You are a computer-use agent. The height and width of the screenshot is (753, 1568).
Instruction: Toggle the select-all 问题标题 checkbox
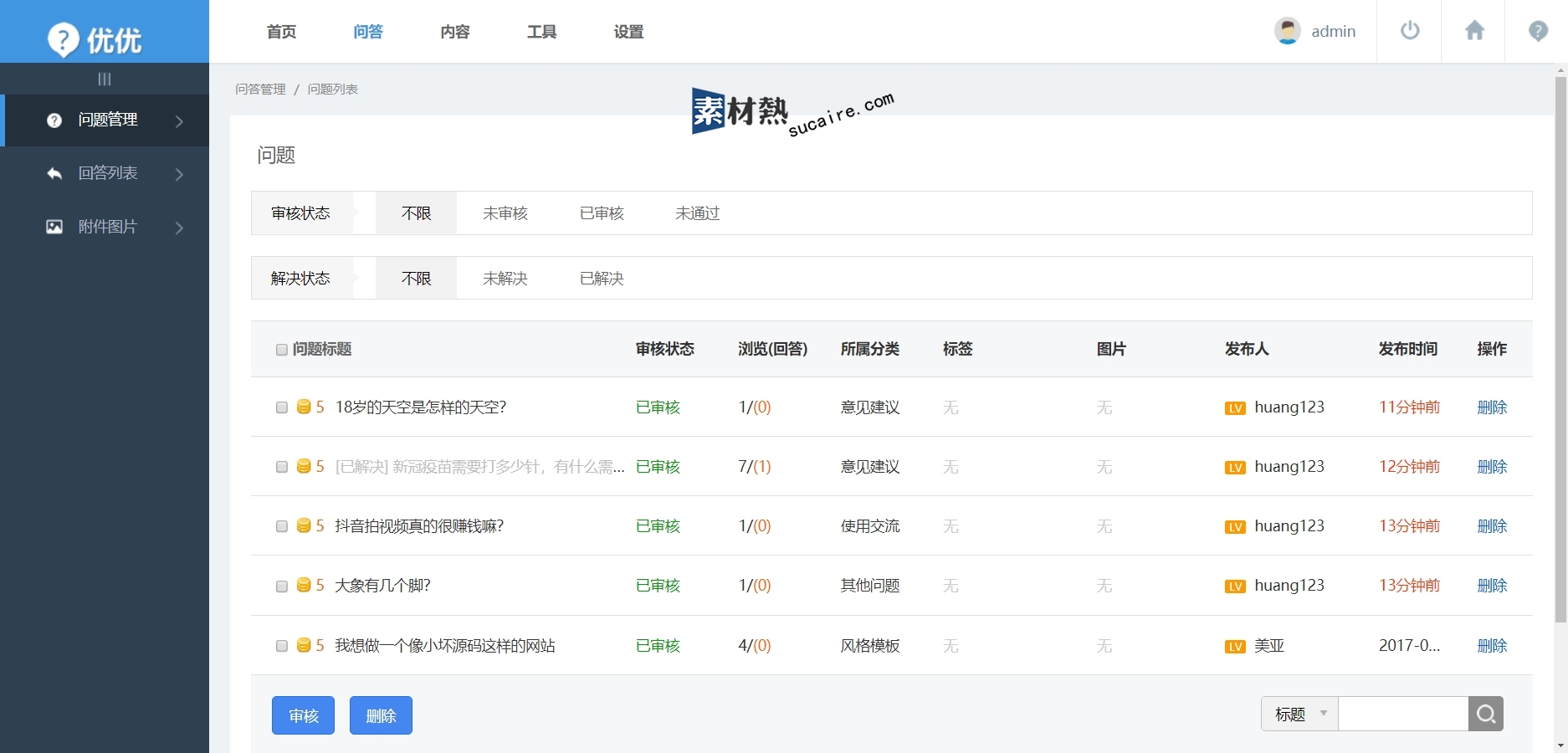(282, 350)
